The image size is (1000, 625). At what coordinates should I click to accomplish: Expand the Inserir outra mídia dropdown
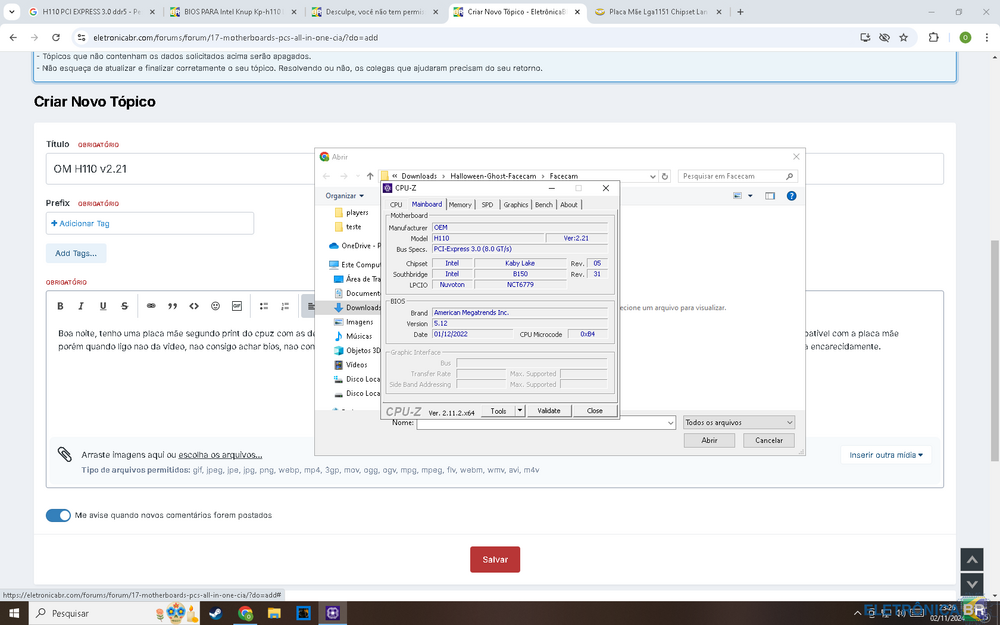pyautogui.click(x=885, y=455)
